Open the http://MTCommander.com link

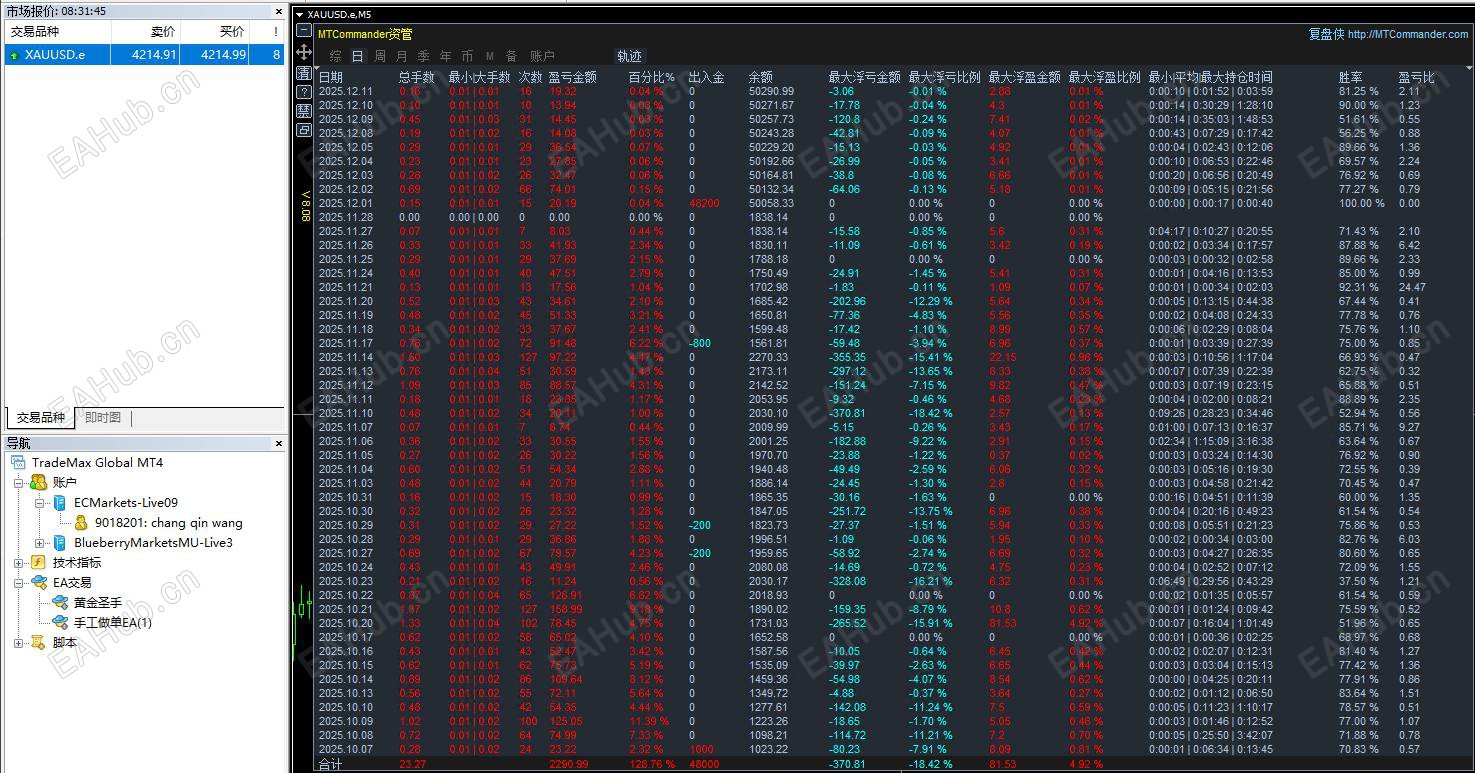point(1408,34)
